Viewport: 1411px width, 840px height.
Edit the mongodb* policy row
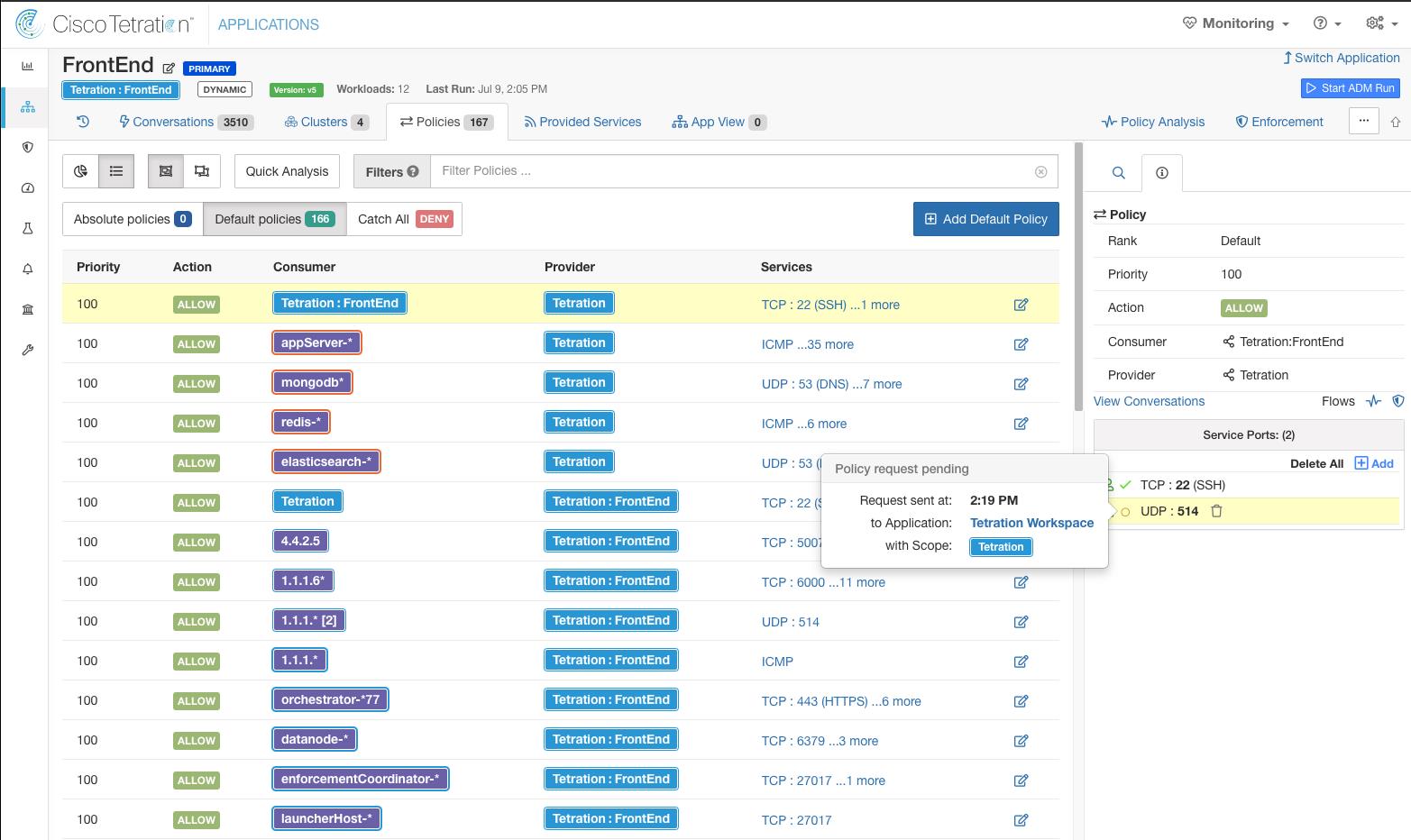[1021, 384]
